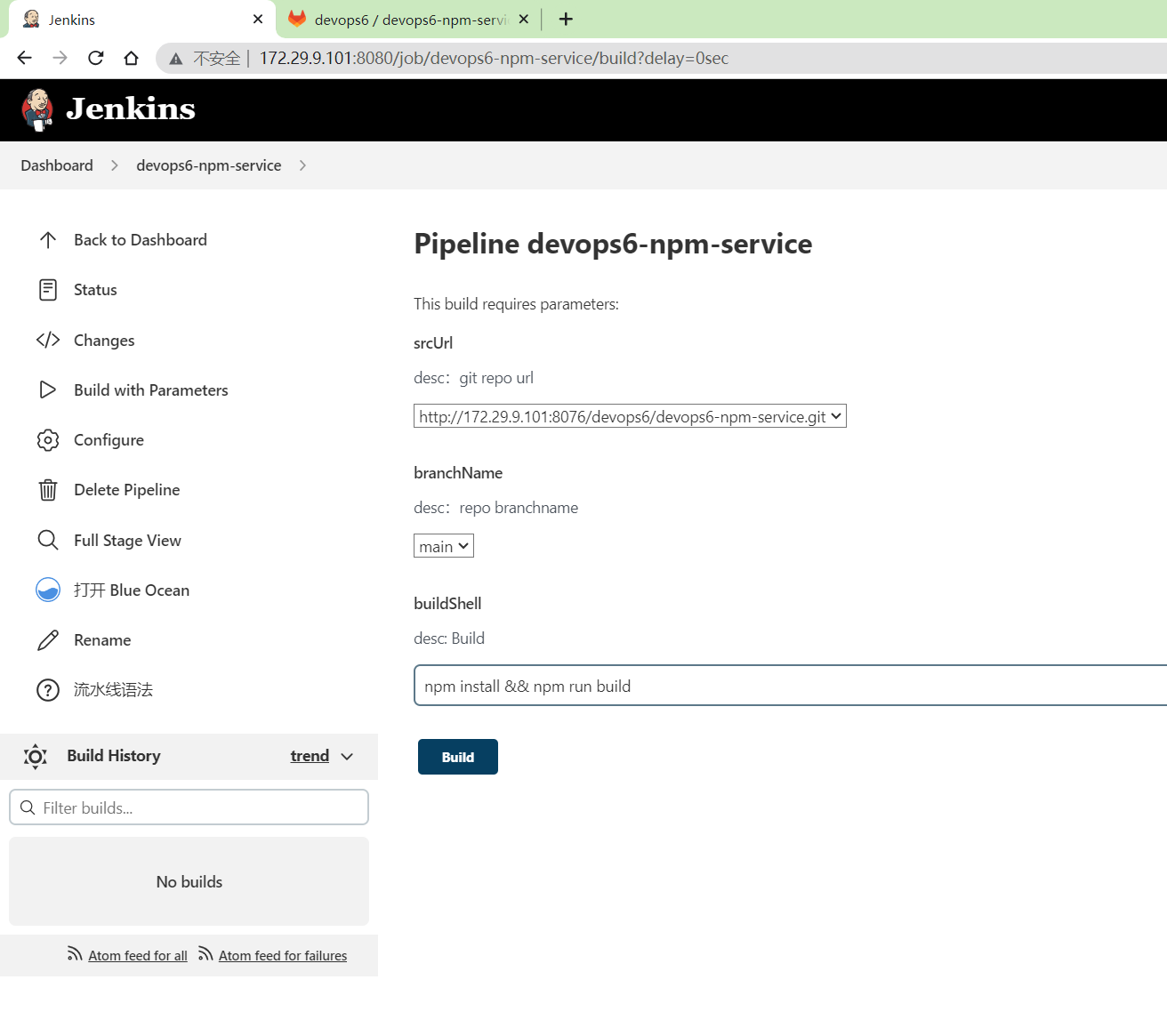1167x1036 pixels.
Task: Go back with the browser back arrow
Action: click(x=24, y=58)
